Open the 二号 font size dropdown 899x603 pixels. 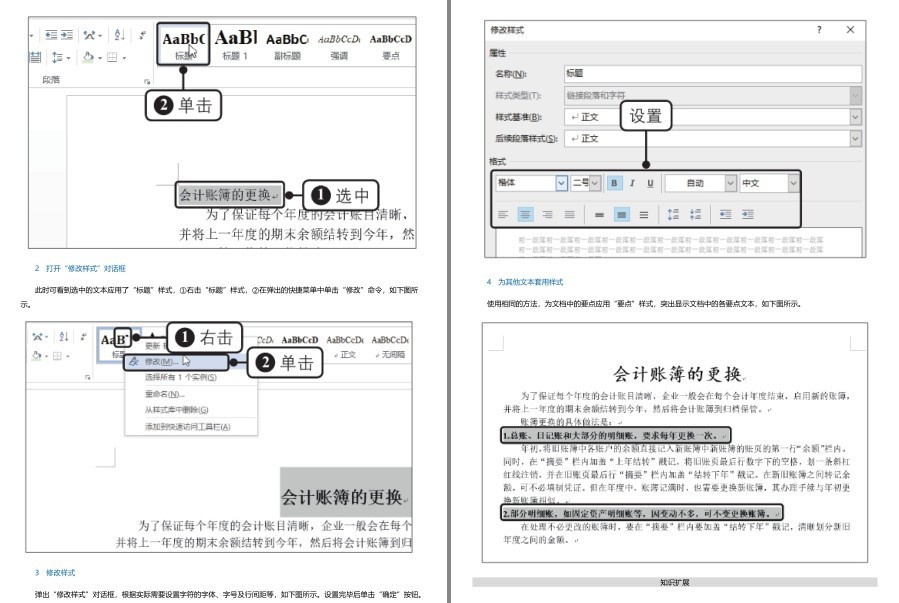(595, 183)
